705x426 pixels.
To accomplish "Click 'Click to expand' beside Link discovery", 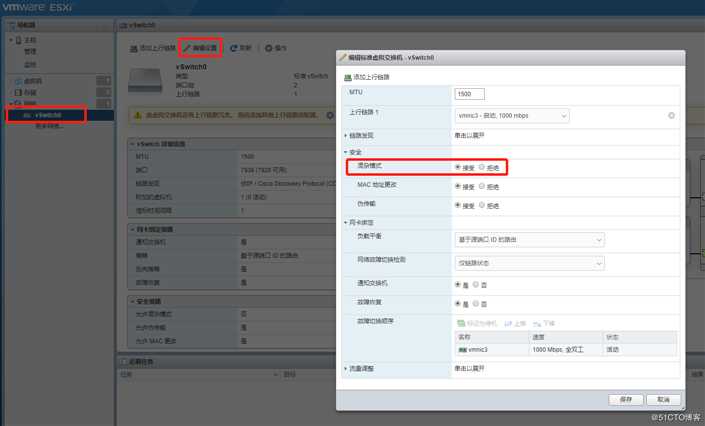I will (x=469, y=135).
